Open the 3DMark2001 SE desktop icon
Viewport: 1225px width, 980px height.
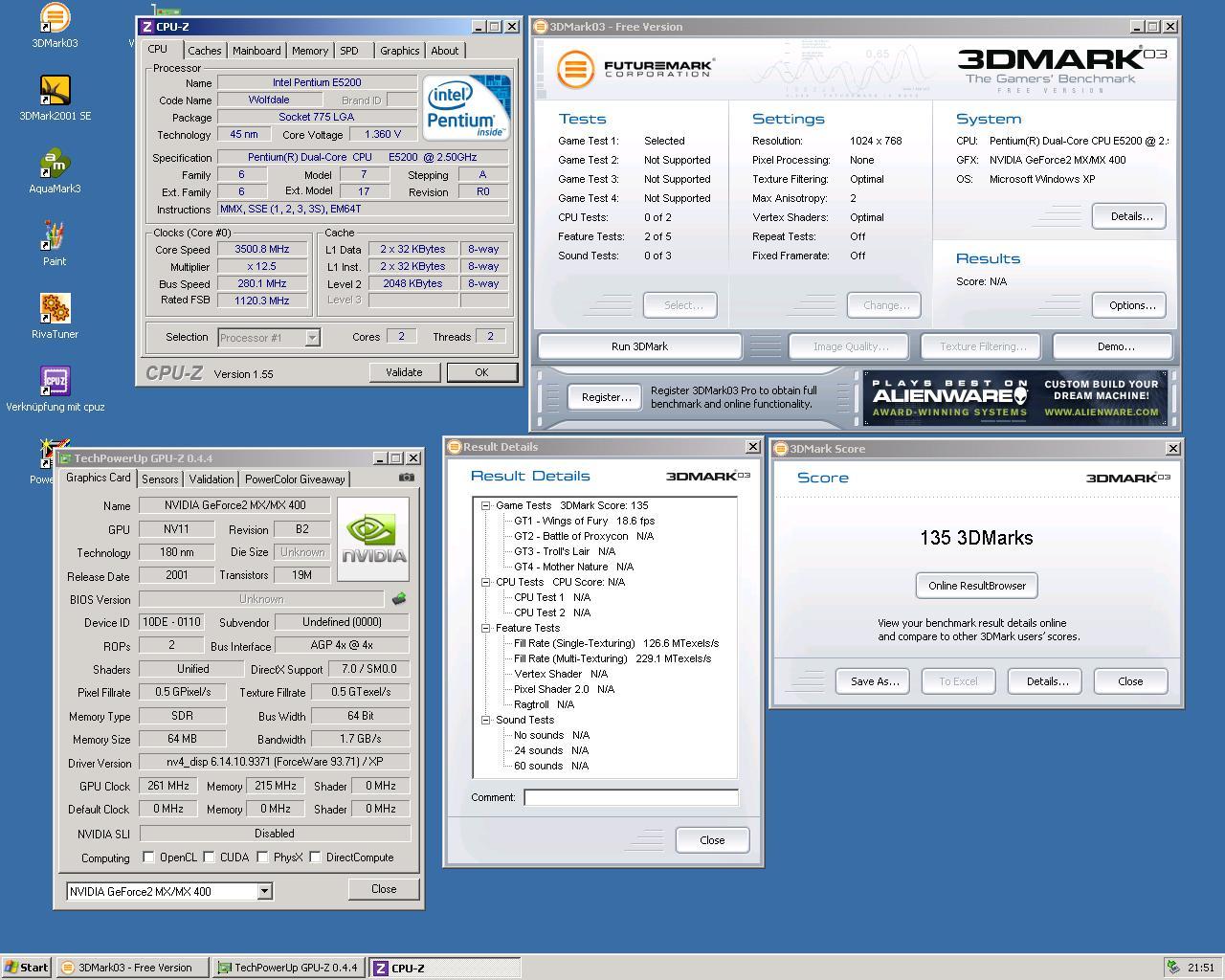pos(55,98)
